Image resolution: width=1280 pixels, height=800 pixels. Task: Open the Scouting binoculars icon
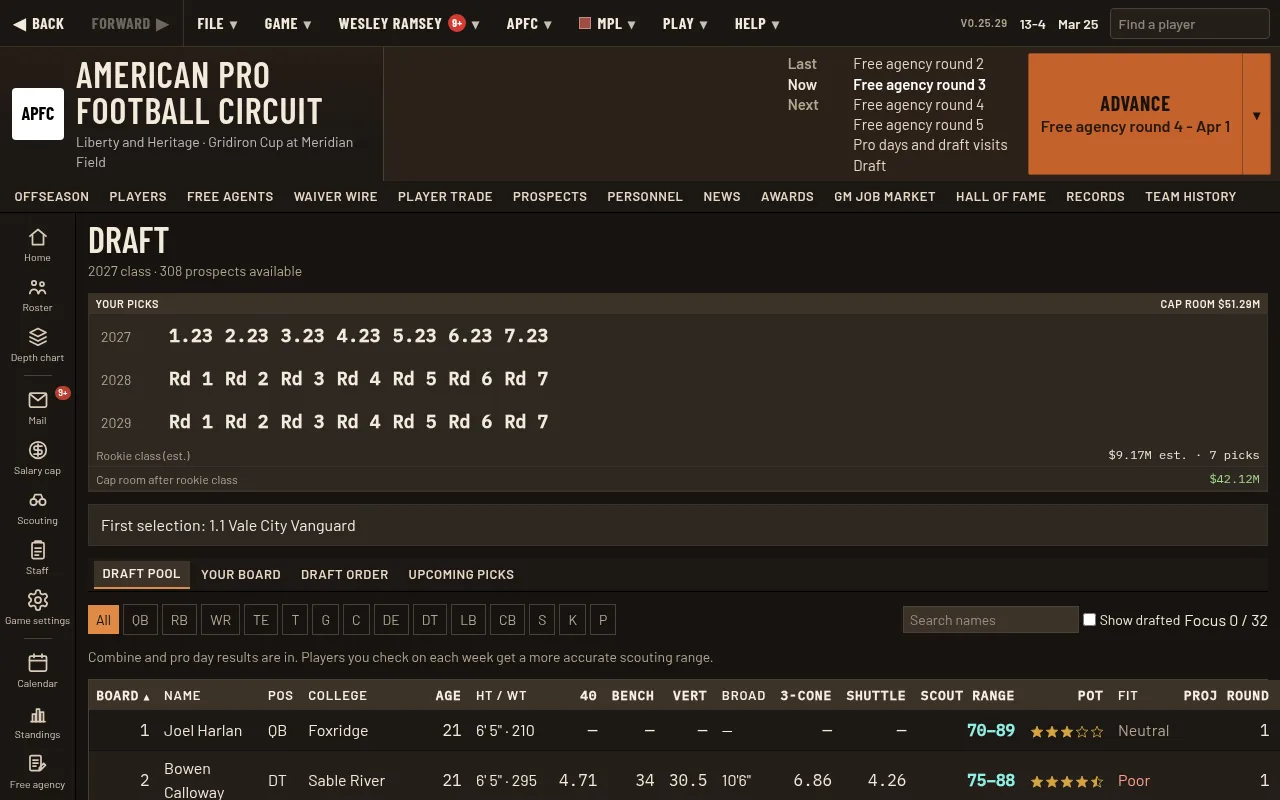(37, 508)
